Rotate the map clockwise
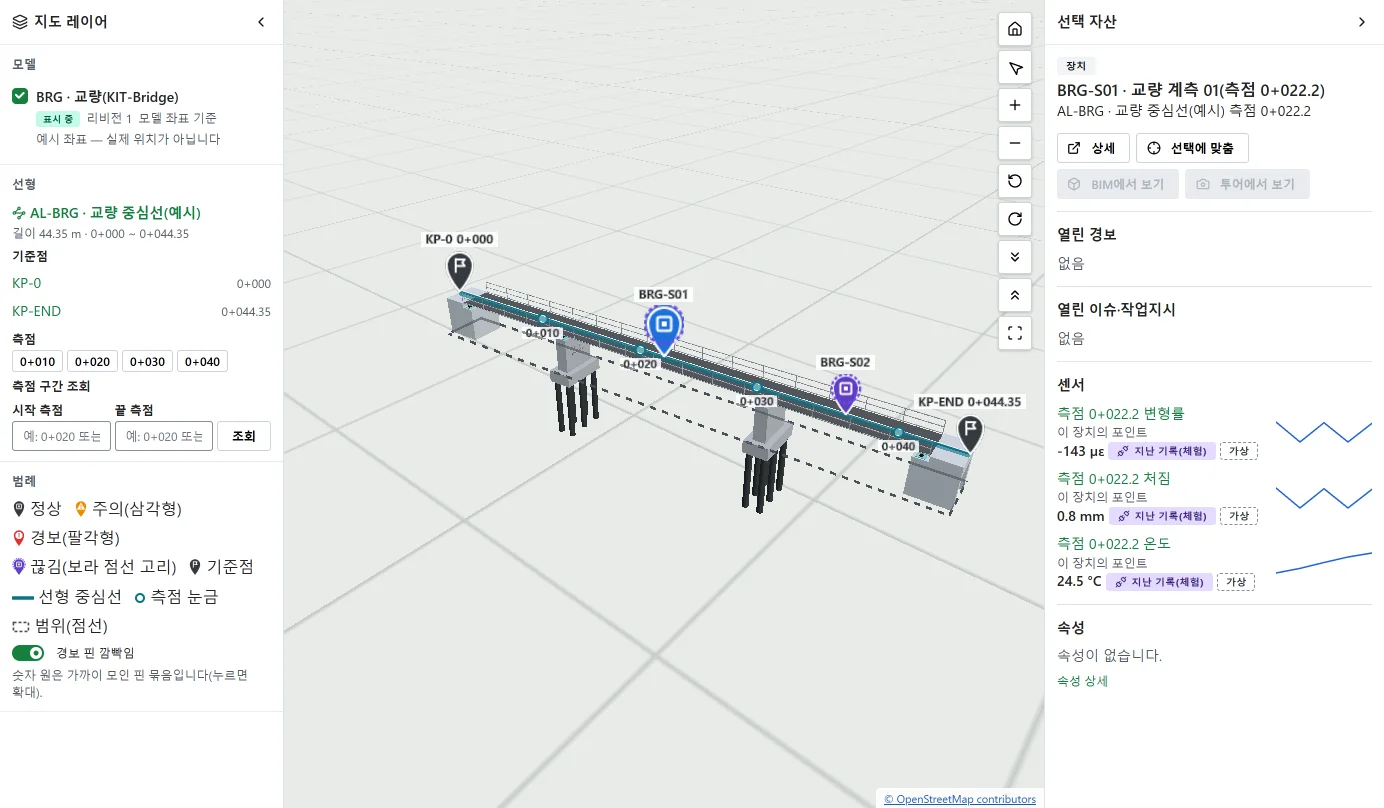Image resolution: width=1384 pixels, height=808 pixels. point(1015,219)
